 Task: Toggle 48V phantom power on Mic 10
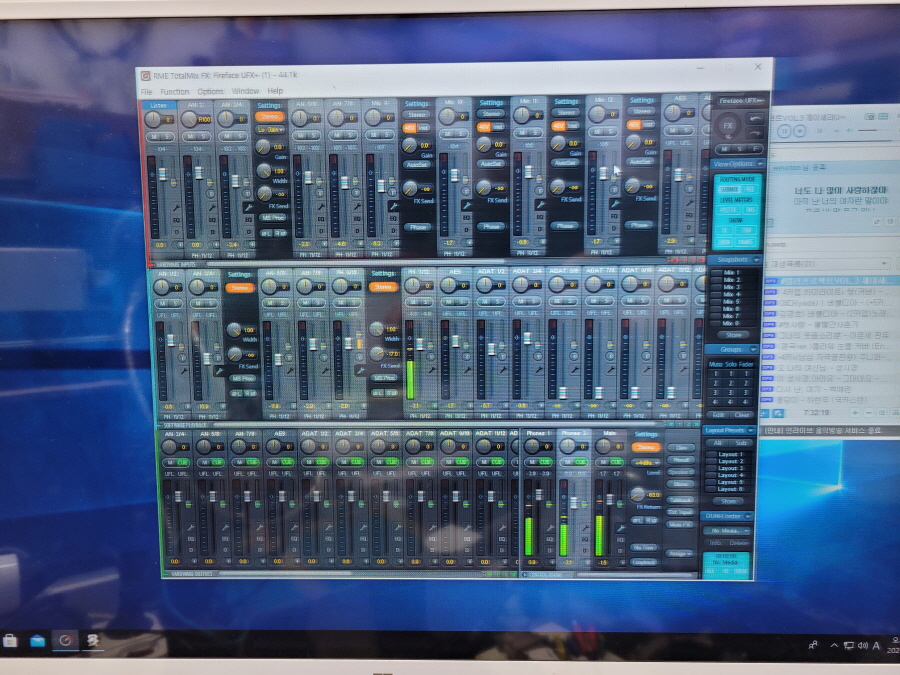[x=484, y=128]
